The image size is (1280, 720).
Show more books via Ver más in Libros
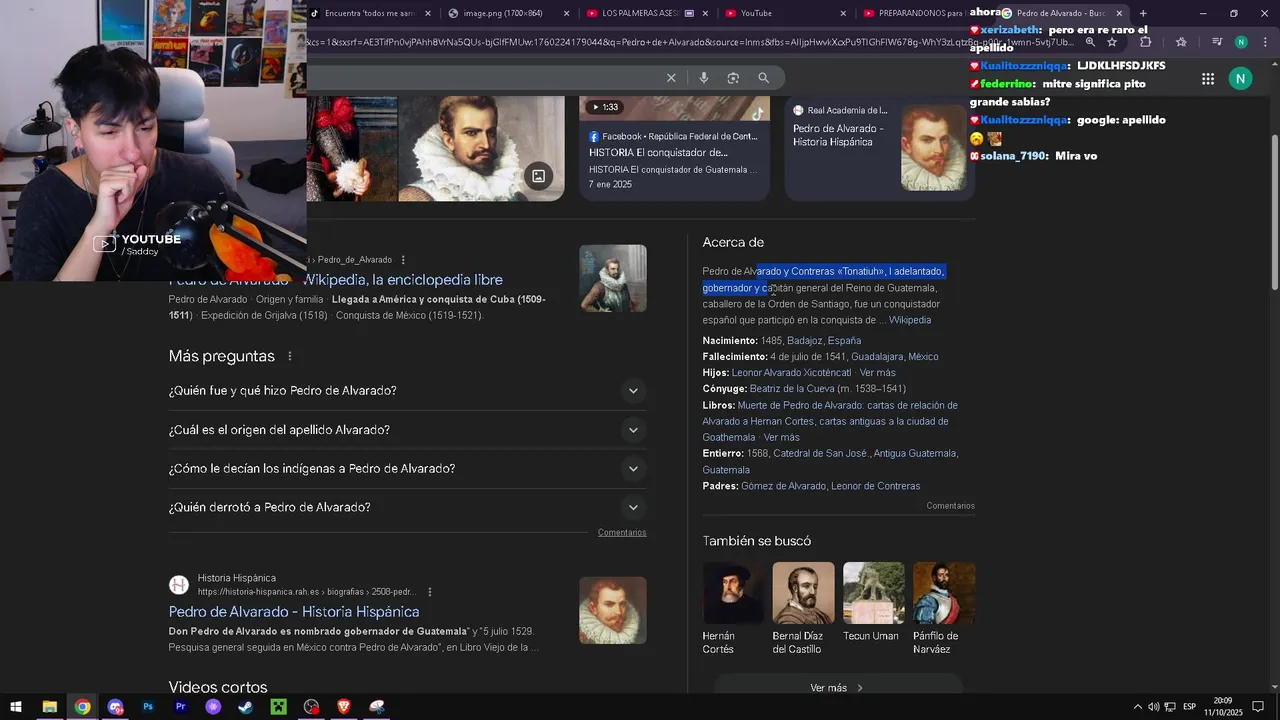781,438
